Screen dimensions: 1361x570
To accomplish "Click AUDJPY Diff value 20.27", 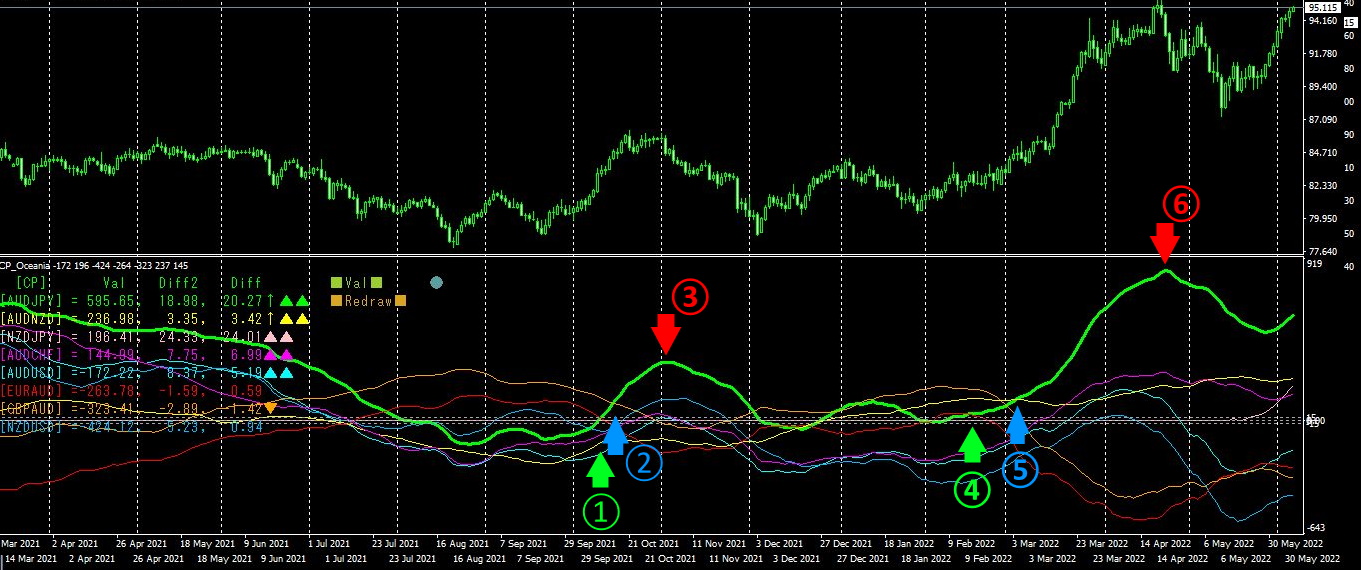I will tap(244, 300).
